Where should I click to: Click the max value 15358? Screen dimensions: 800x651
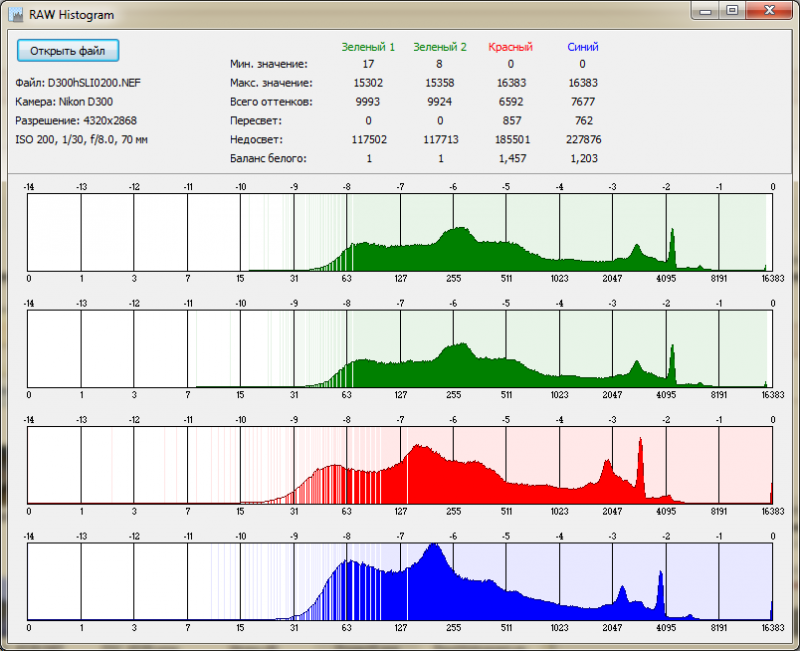(x=440, y=83)
